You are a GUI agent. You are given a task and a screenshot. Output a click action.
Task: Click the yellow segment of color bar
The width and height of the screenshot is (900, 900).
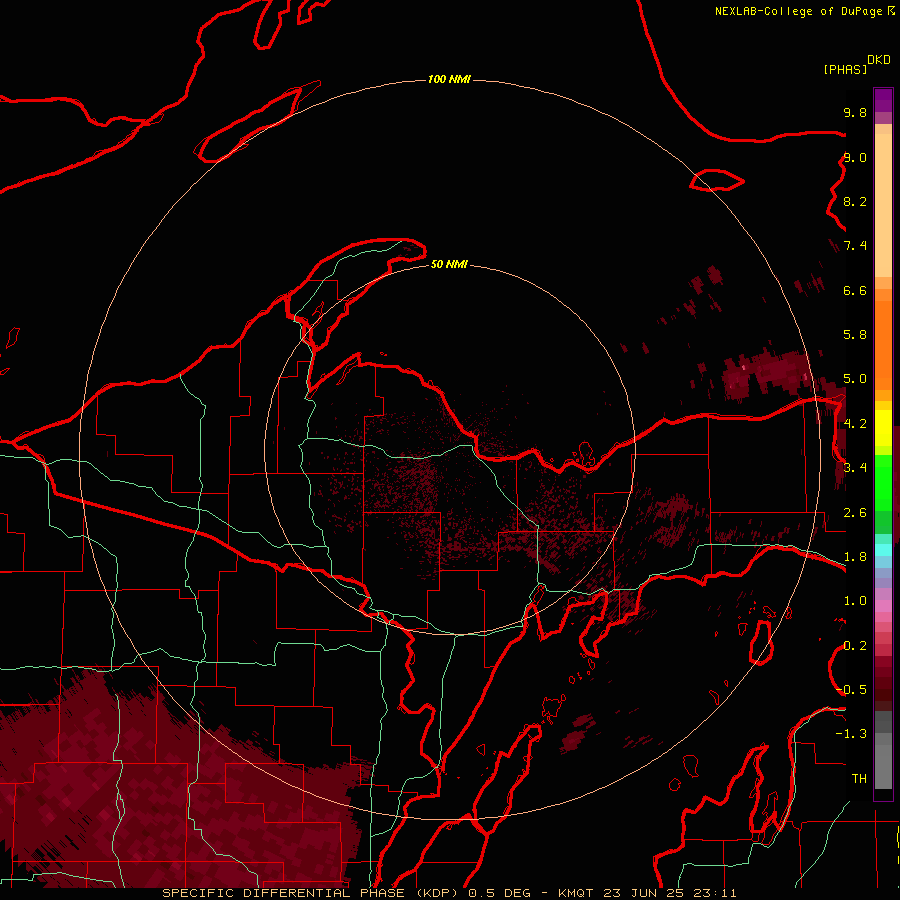click(883, 428)
